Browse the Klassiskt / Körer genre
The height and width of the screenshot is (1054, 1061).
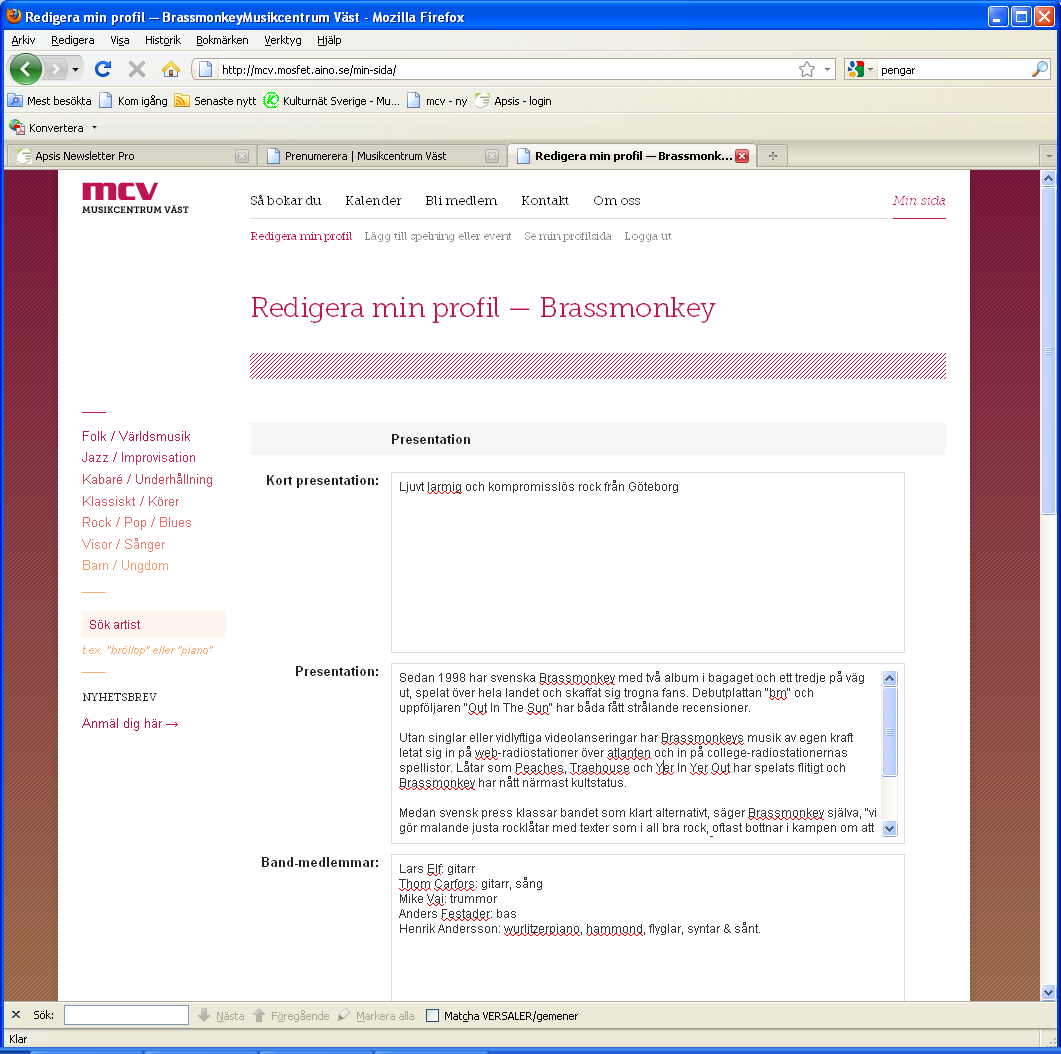pos(131,501)
